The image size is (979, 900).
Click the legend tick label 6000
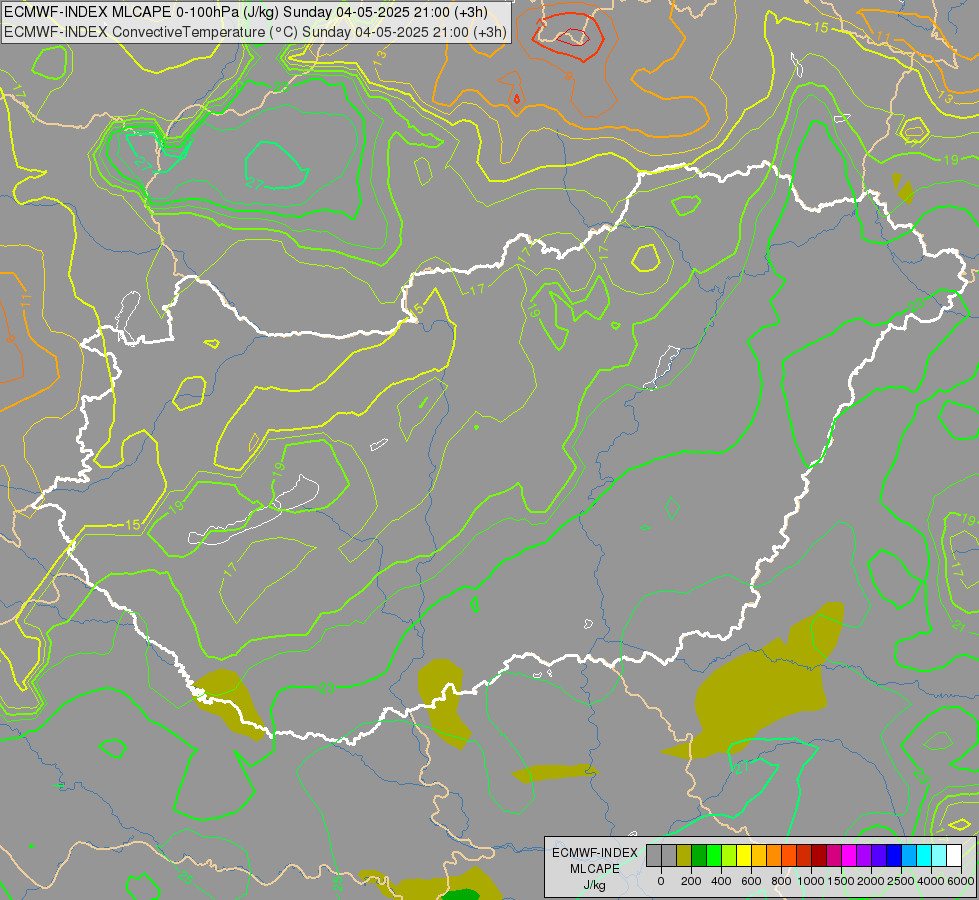coord(961,881)
